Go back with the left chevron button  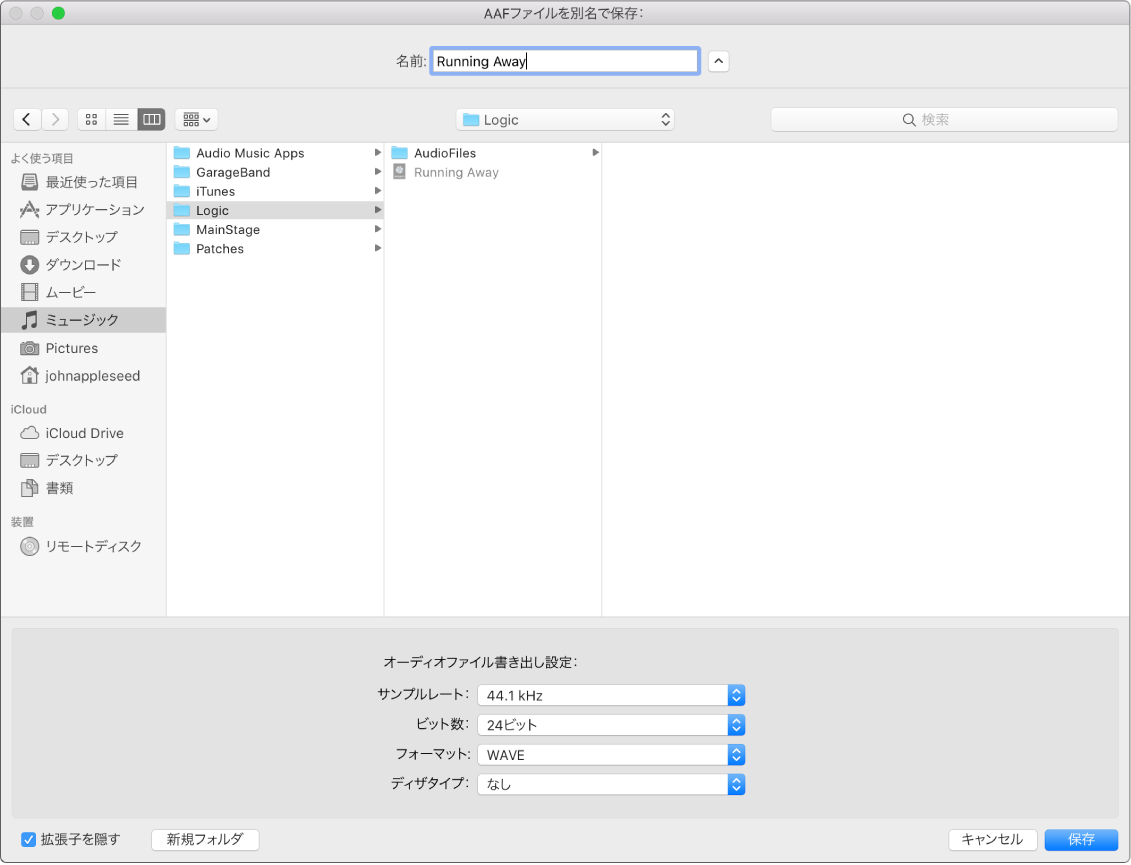click(x=27, y=120)
